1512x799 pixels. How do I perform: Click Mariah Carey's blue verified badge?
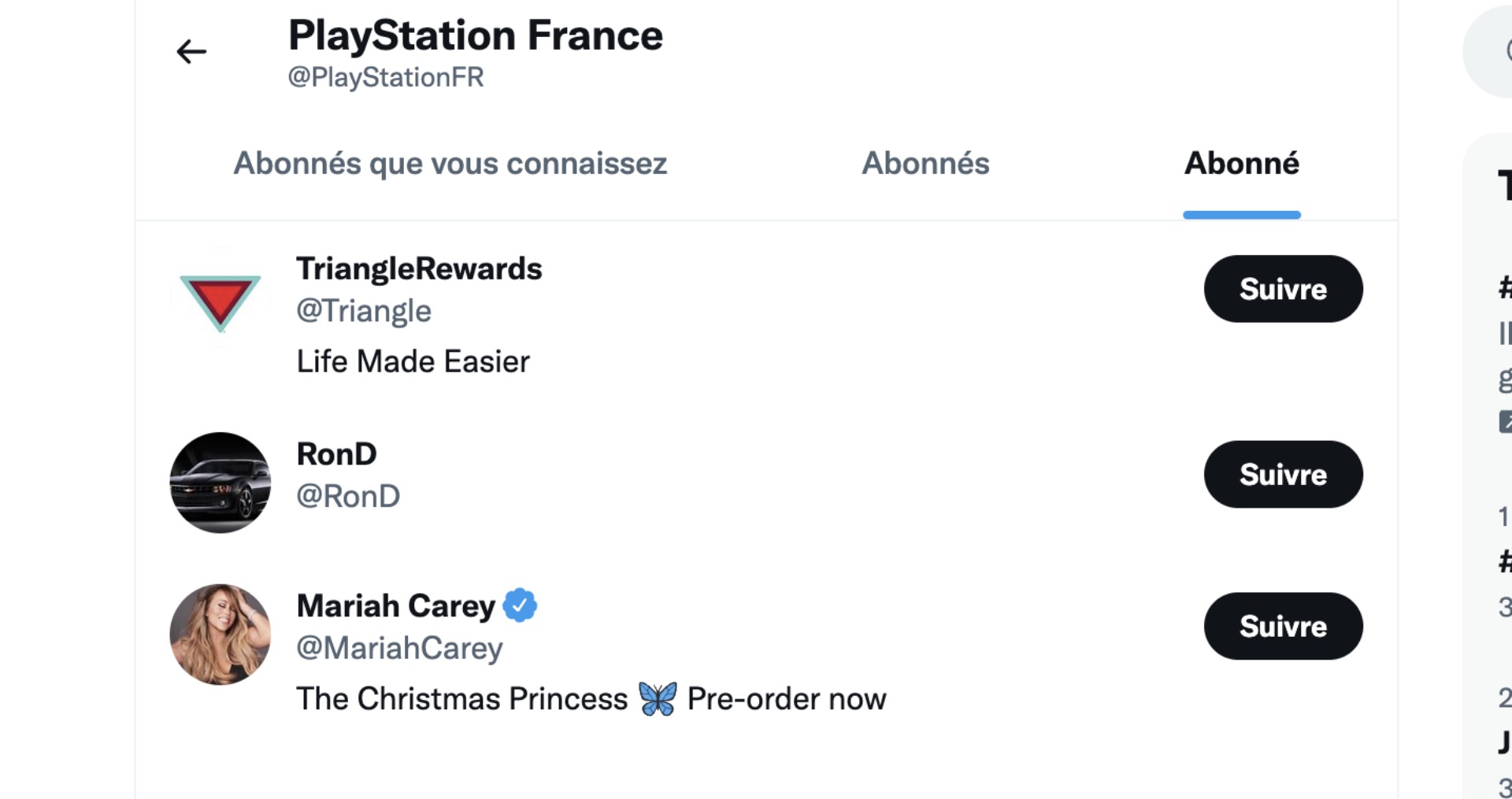(x=520, y=605)
